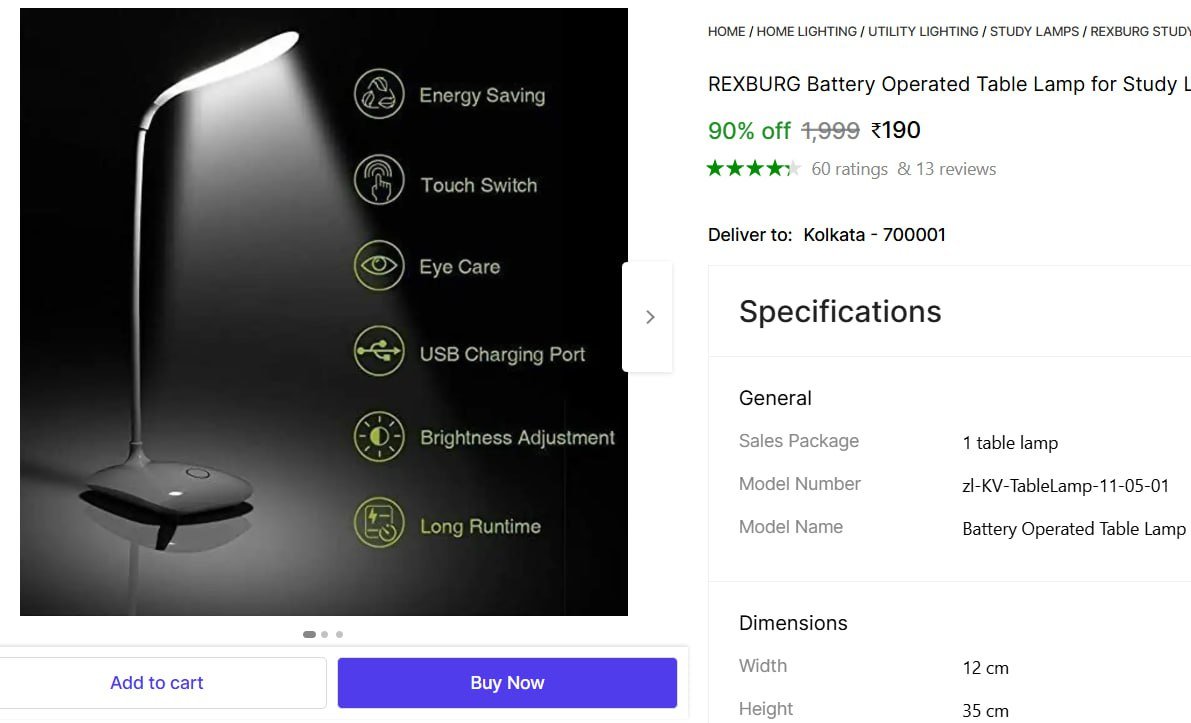
Task: Show next product image with arrow
Action: 649,317
